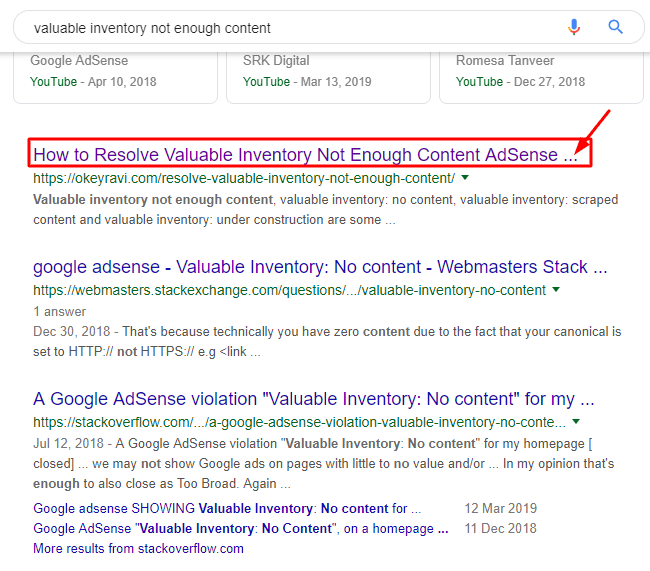Click More results from stackoverflow.com
Viewport: 650px width, 571px height.
click(138, 549)
